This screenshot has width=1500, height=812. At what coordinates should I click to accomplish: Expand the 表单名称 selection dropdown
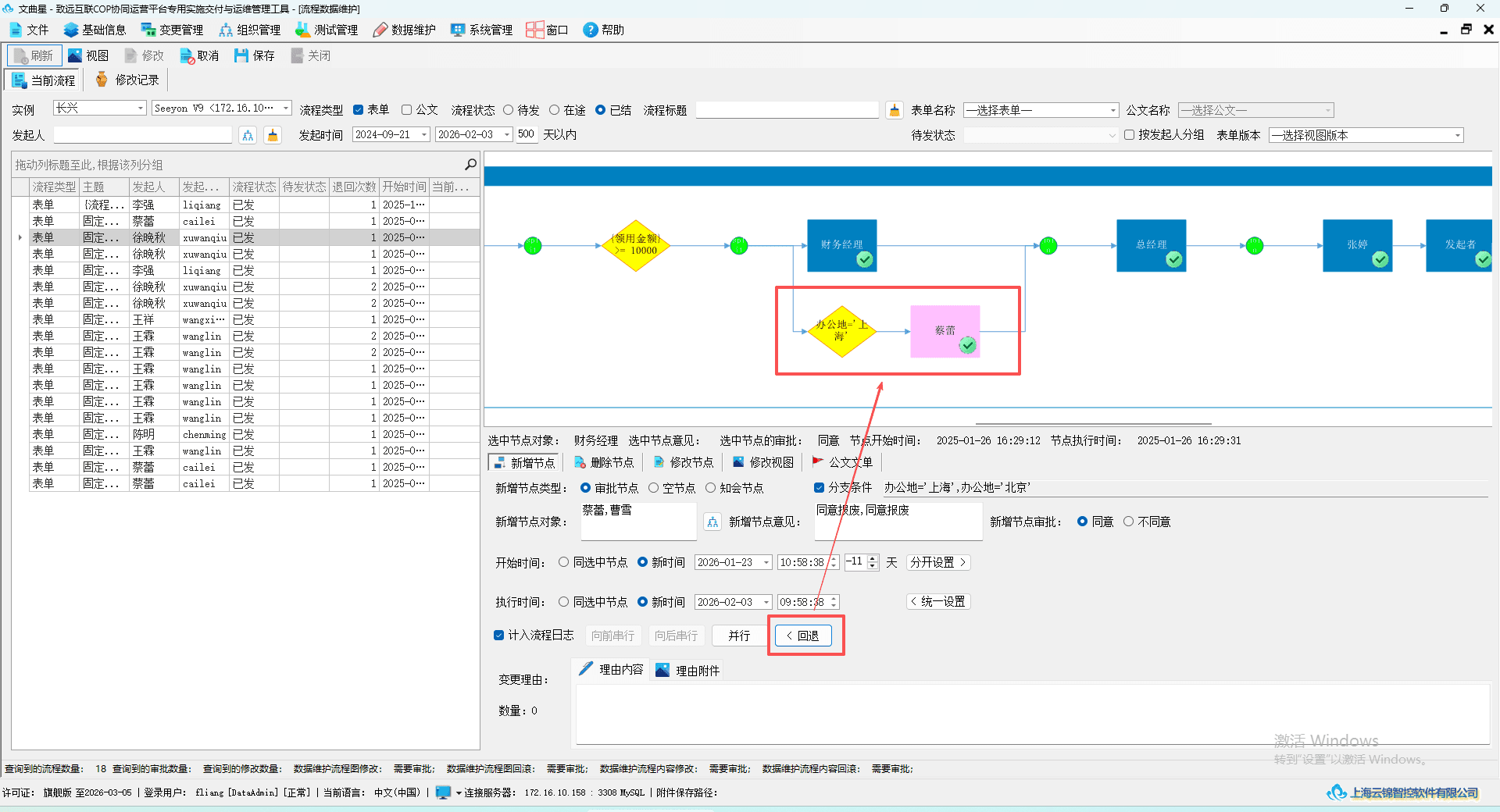pyautogui.click(x=1041, y=110)
